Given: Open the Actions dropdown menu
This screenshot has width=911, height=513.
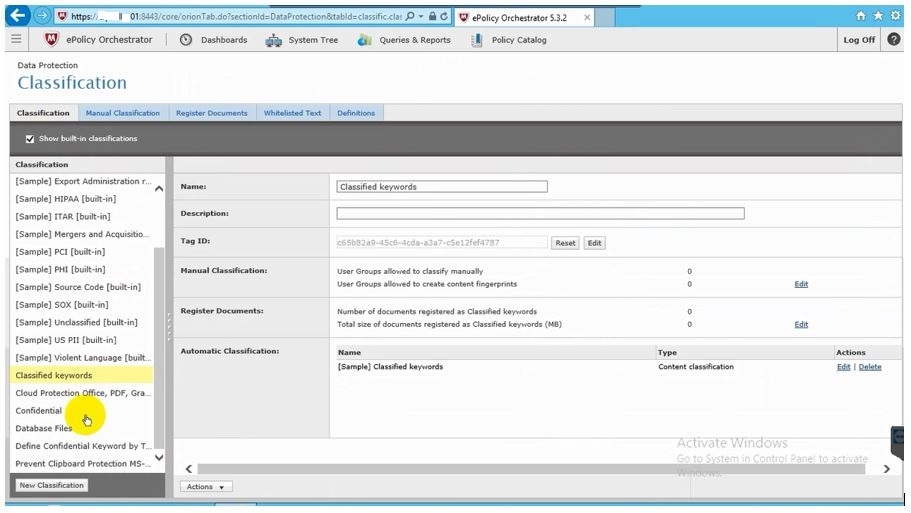Looking at the screenshot, I should pos(206,487).
